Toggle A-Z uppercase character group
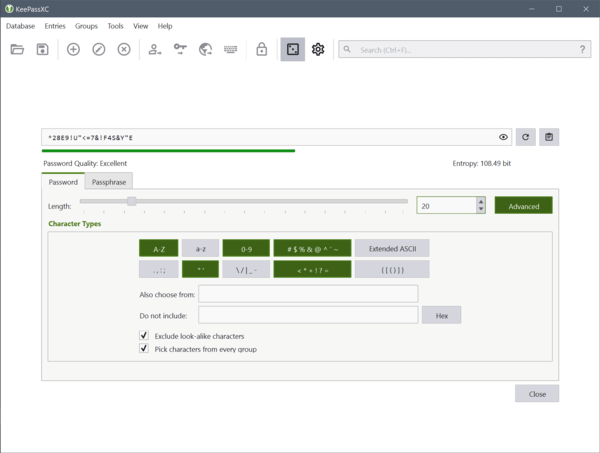The image size is (600, 453). point(159,248)
